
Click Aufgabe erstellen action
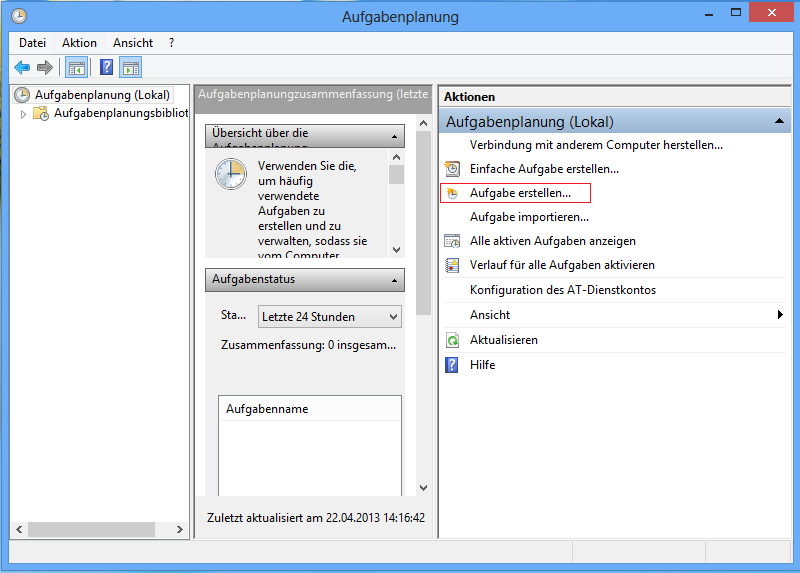tap(520, 193)
